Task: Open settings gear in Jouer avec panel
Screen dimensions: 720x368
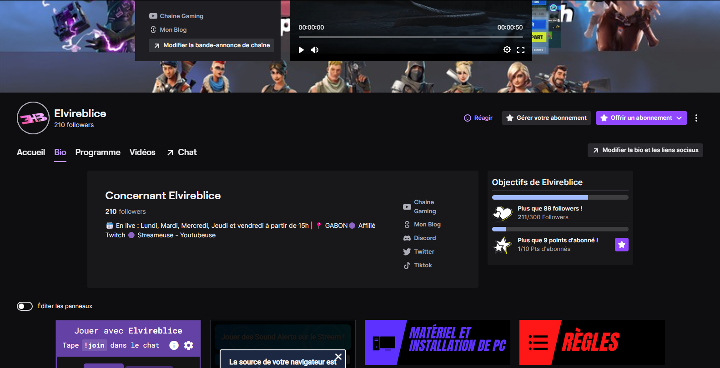Action: [x=188, y=345]
